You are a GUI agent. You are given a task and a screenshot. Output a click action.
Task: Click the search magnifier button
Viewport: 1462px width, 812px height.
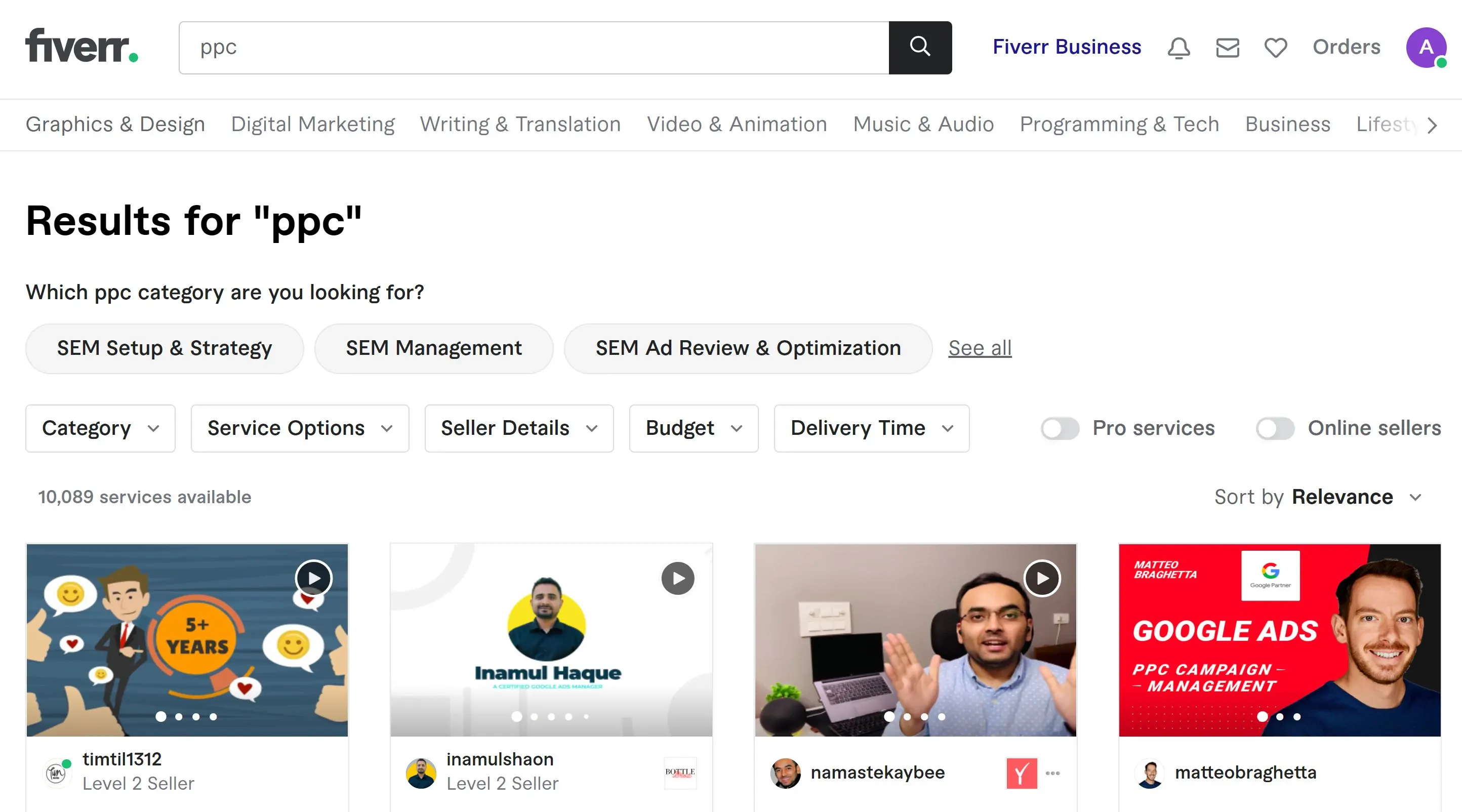point(920,48)
